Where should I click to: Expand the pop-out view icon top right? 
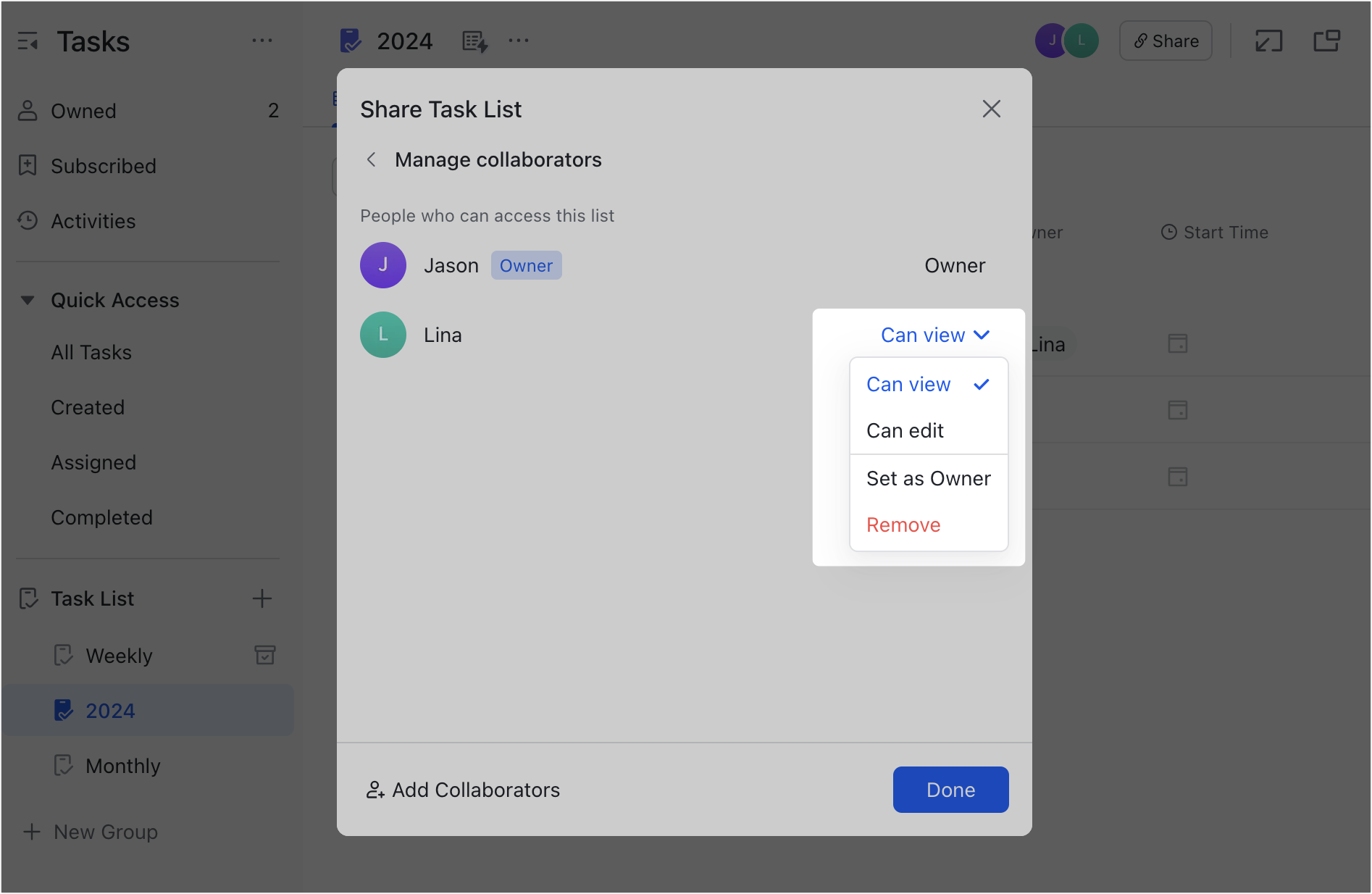point(1268,41)
